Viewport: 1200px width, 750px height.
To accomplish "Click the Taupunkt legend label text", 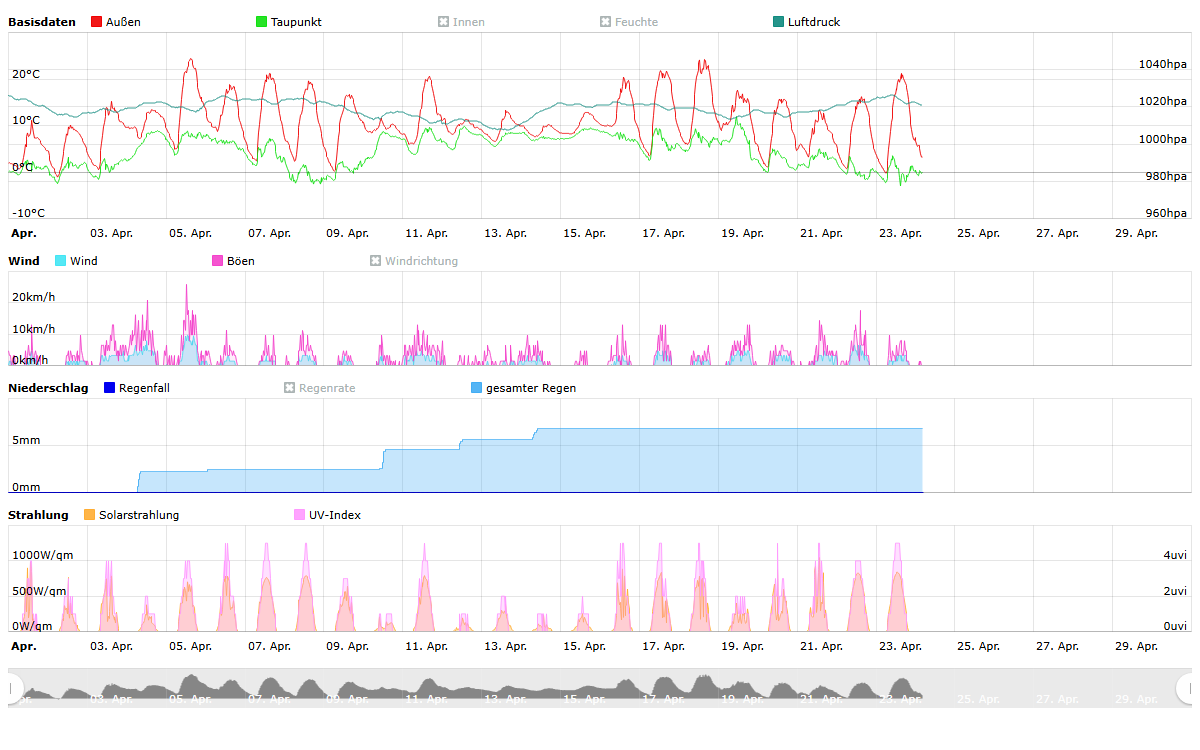I will [296, 22].
